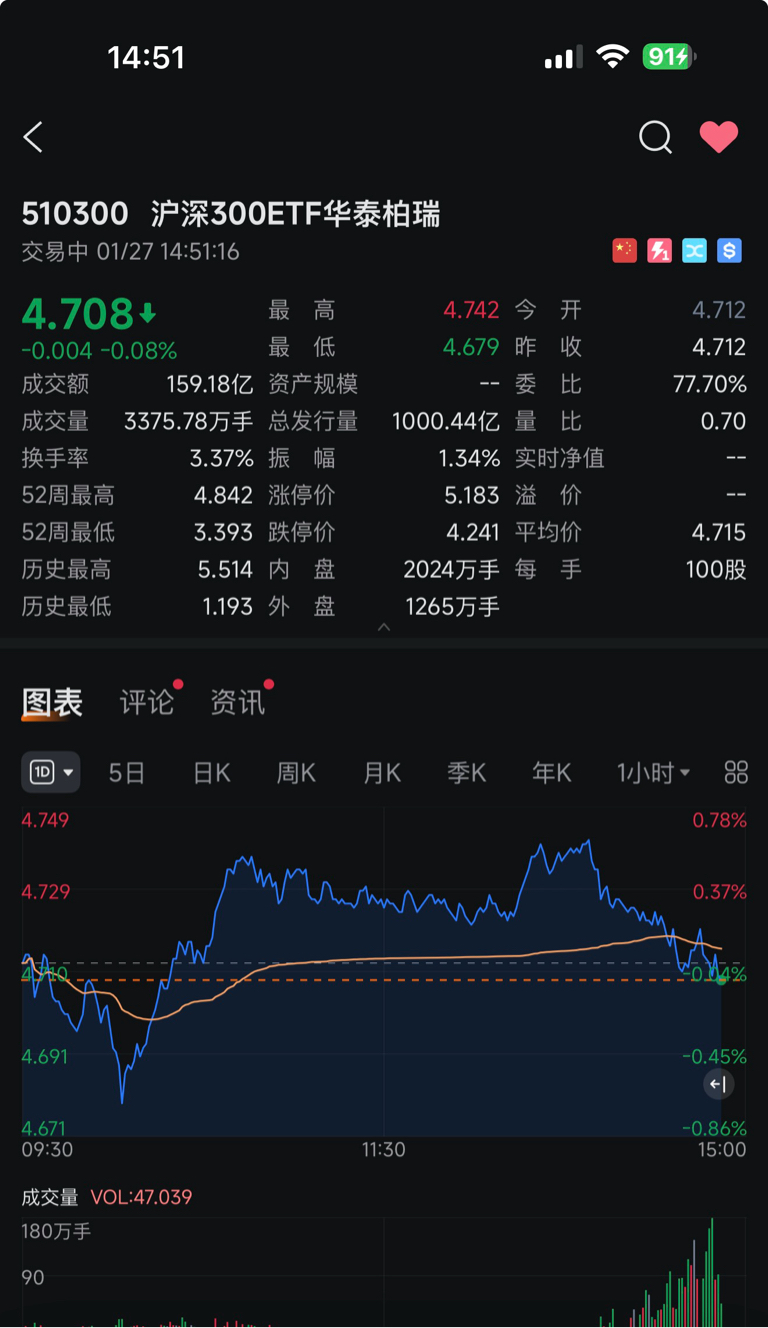The width and height of the screenshot is (768, 1328).
Task: Select the 季K chart period
Action: point(467,772)
